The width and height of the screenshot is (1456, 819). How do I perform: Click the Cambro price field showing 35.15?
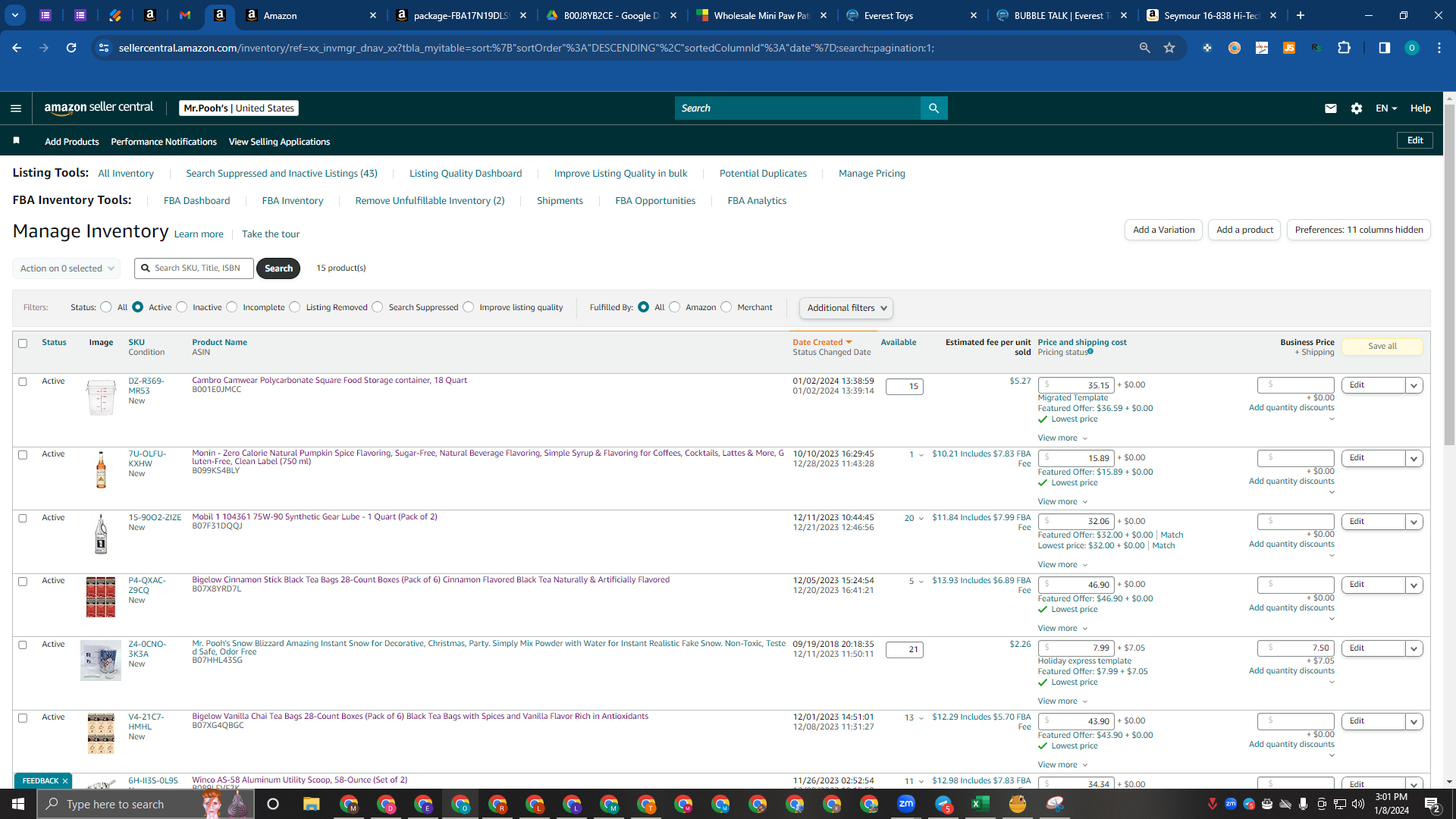pos(1076,385)
